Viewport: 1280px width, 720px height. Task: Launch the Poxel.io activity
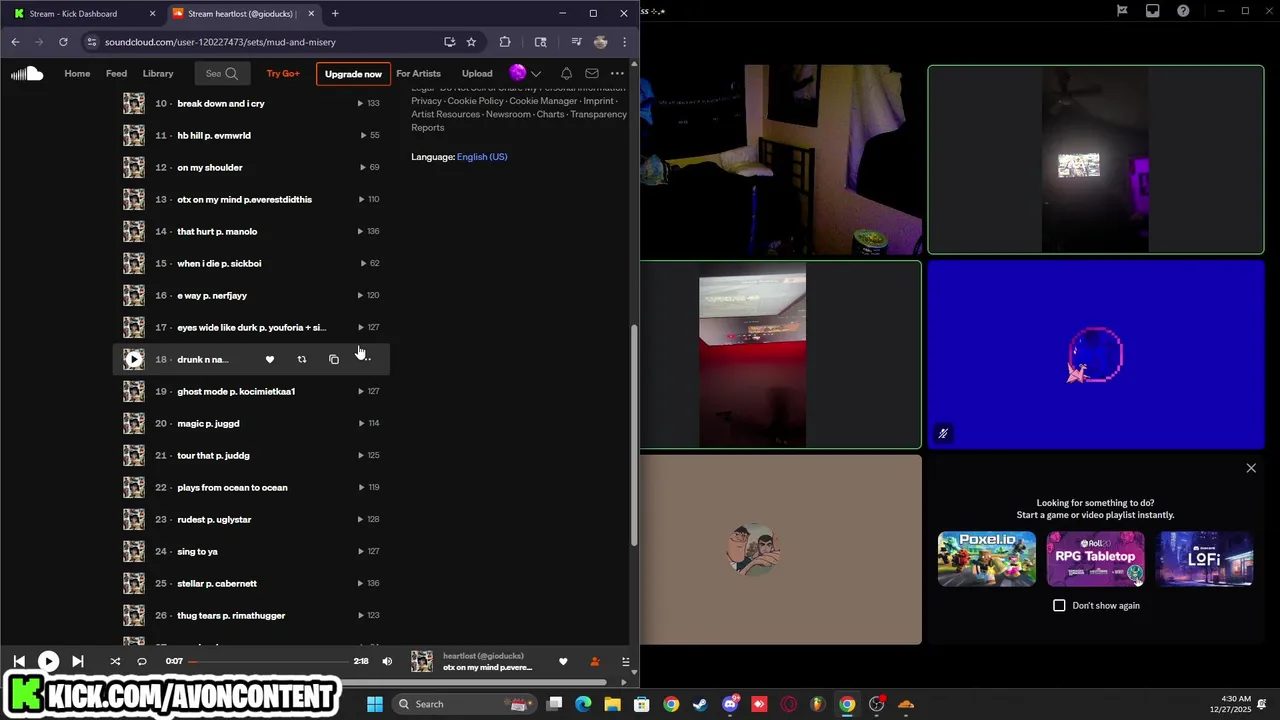click(x=986, y=558)
